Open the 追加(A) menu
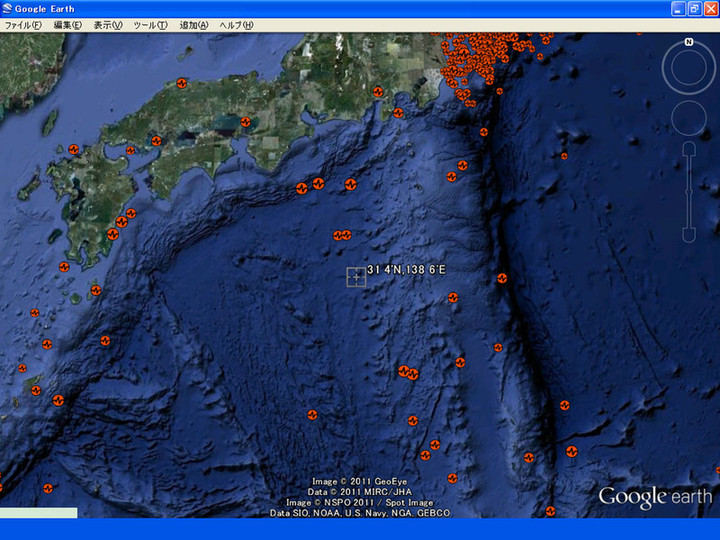Image resolution: width=720 pixels, height=540 pixels. [x=194, y=25]
